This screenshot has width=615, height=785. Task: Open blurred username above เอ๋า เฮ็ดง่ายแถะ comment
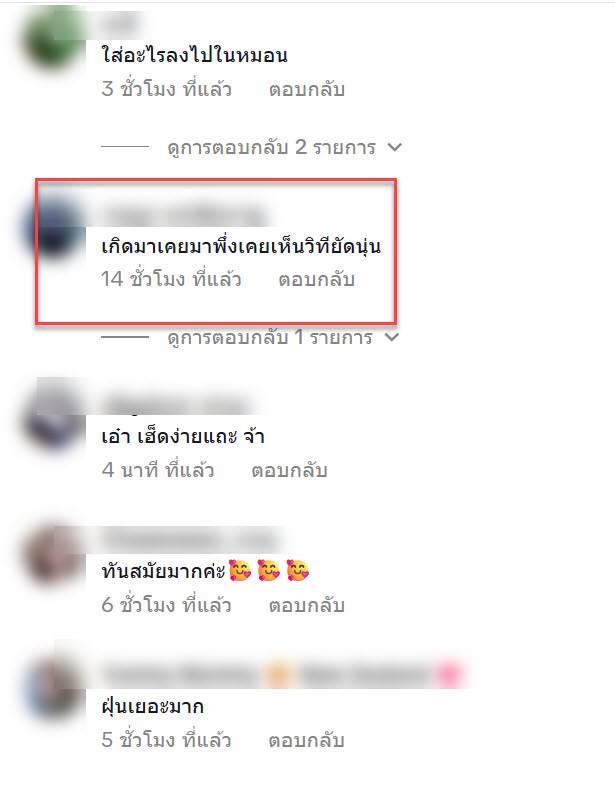pyautogui.click(x=176, y=404)
